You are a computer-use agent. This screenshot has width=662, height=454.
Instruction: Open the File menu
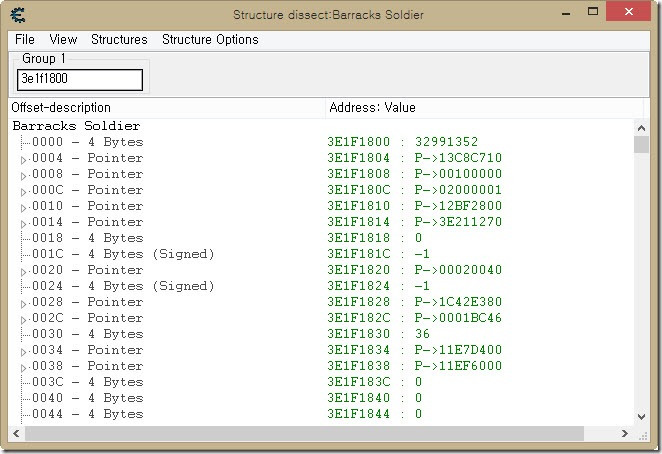24,39
